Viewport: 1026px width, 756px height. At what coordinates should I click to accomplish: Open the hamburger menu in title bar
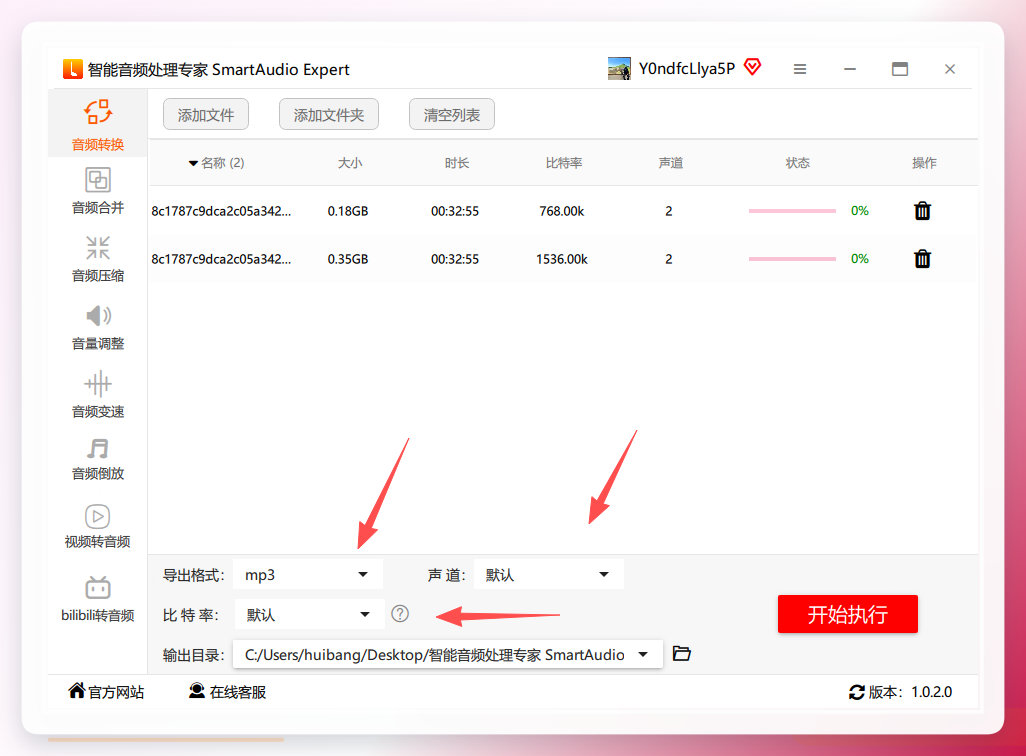click(x=800, y=69)
